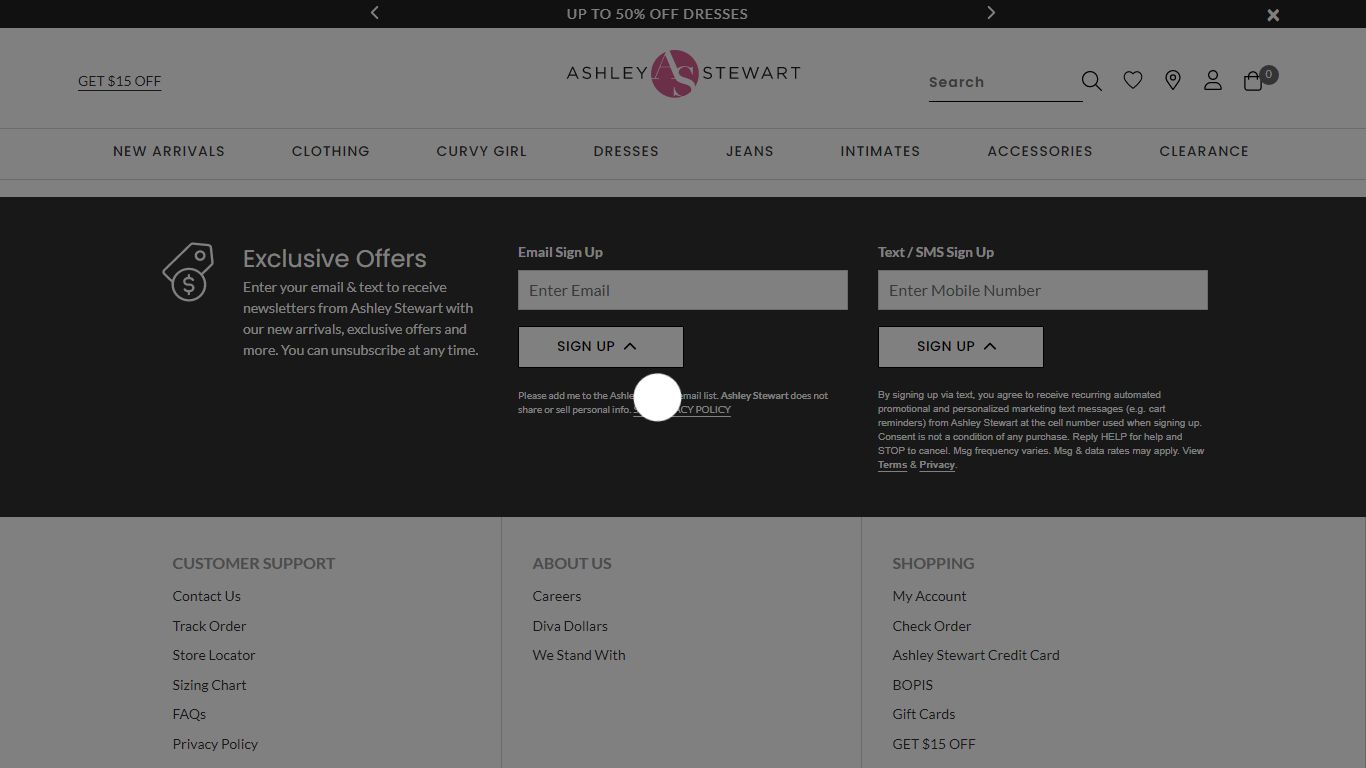The width and height of the screenshot is (1366, 768).
Task: Click the Ashley Stewart logo
Action: point(681,73)
